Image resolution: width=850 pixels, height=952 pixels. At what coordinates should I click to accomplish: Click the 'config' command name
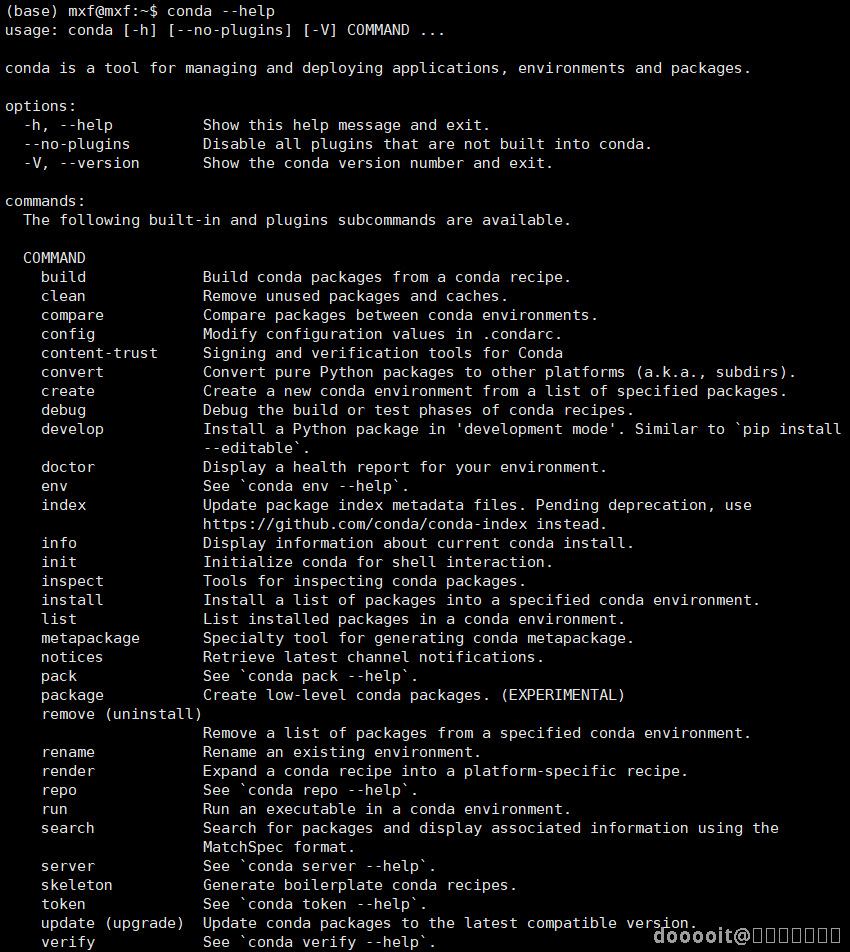[68, 334]
